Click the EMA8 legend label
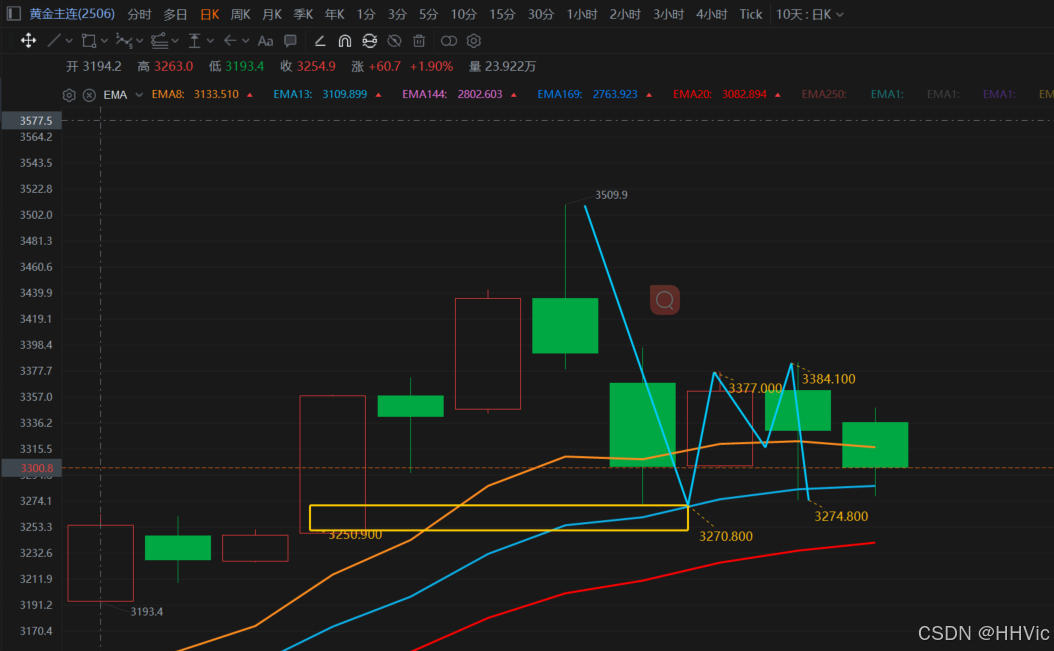 pyautogui.click(x=167, y=94)
